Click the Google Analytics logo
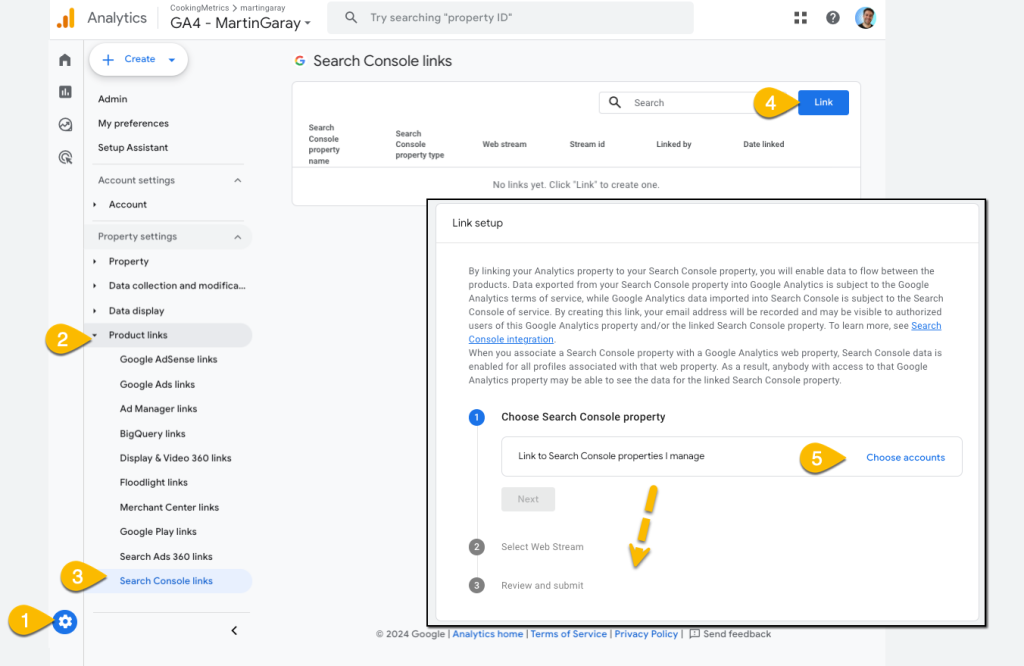The width and height of the screenshot is (1024, 666). 65,18
